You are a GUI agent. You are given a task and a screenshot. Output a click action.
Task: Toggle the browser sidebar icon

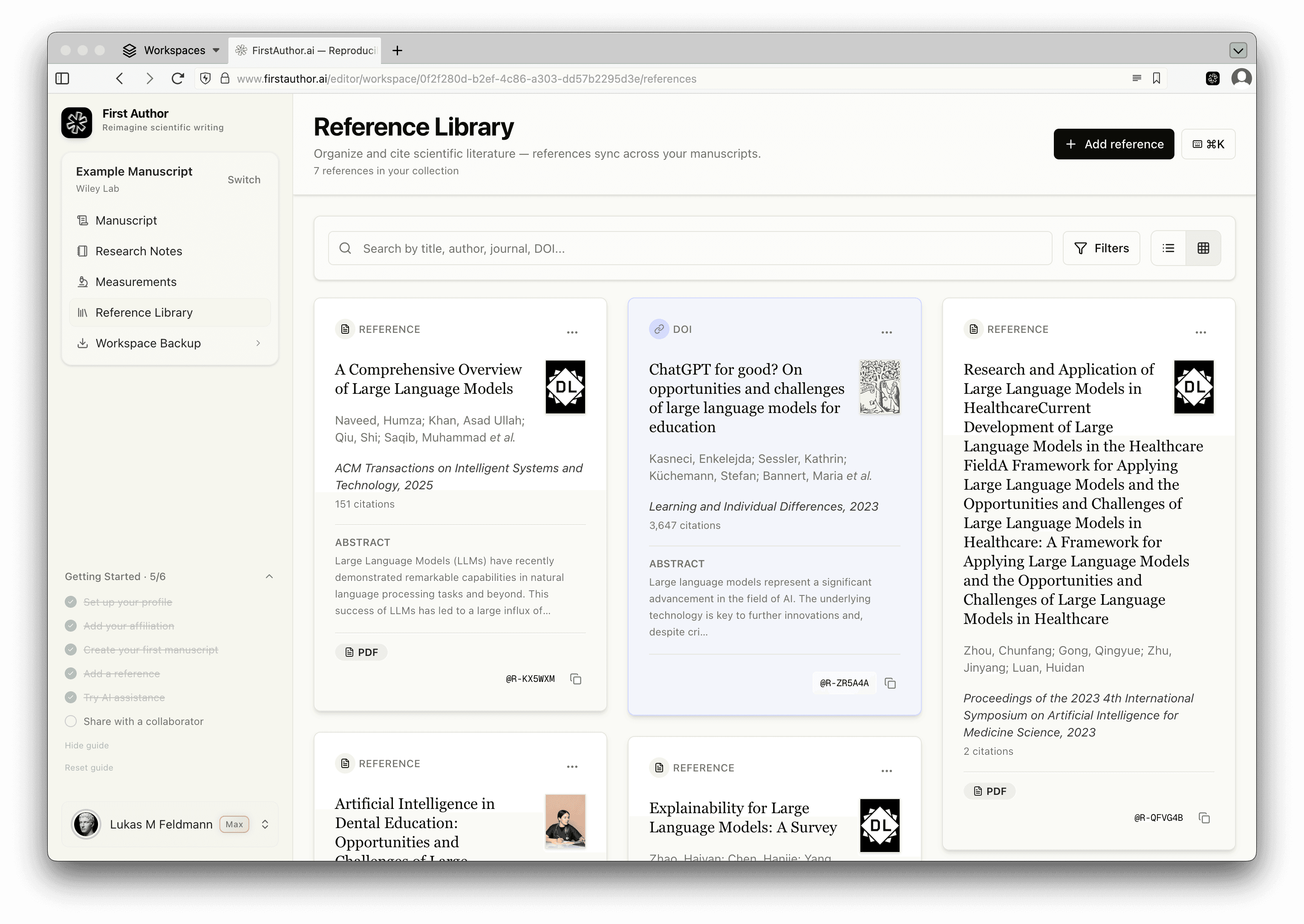(63, 78)
